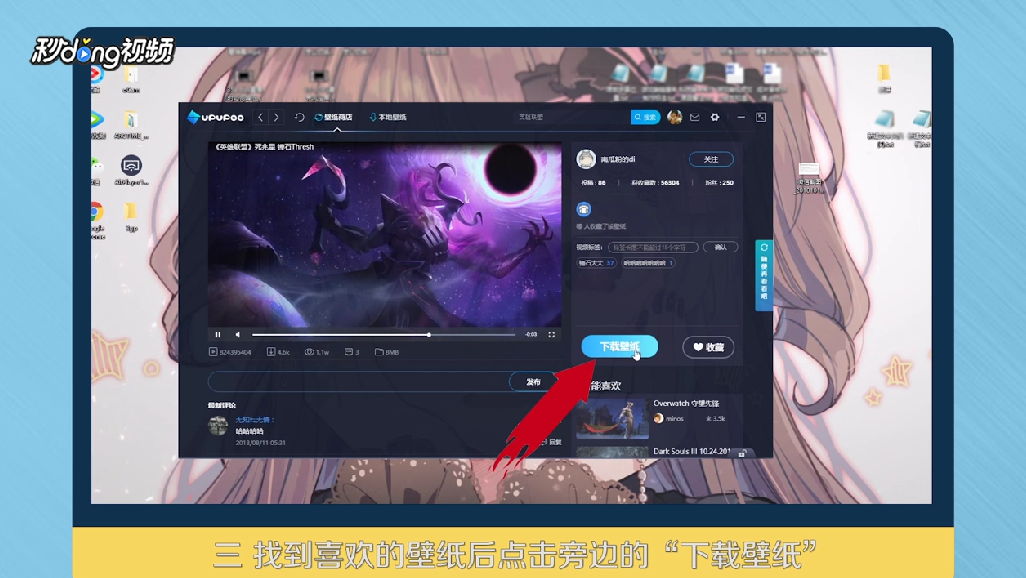Image resolution: width=1026 pixels, height=578 pixels.
Task: Click the uploader's name beside avatar
Action: pos(618,159)
